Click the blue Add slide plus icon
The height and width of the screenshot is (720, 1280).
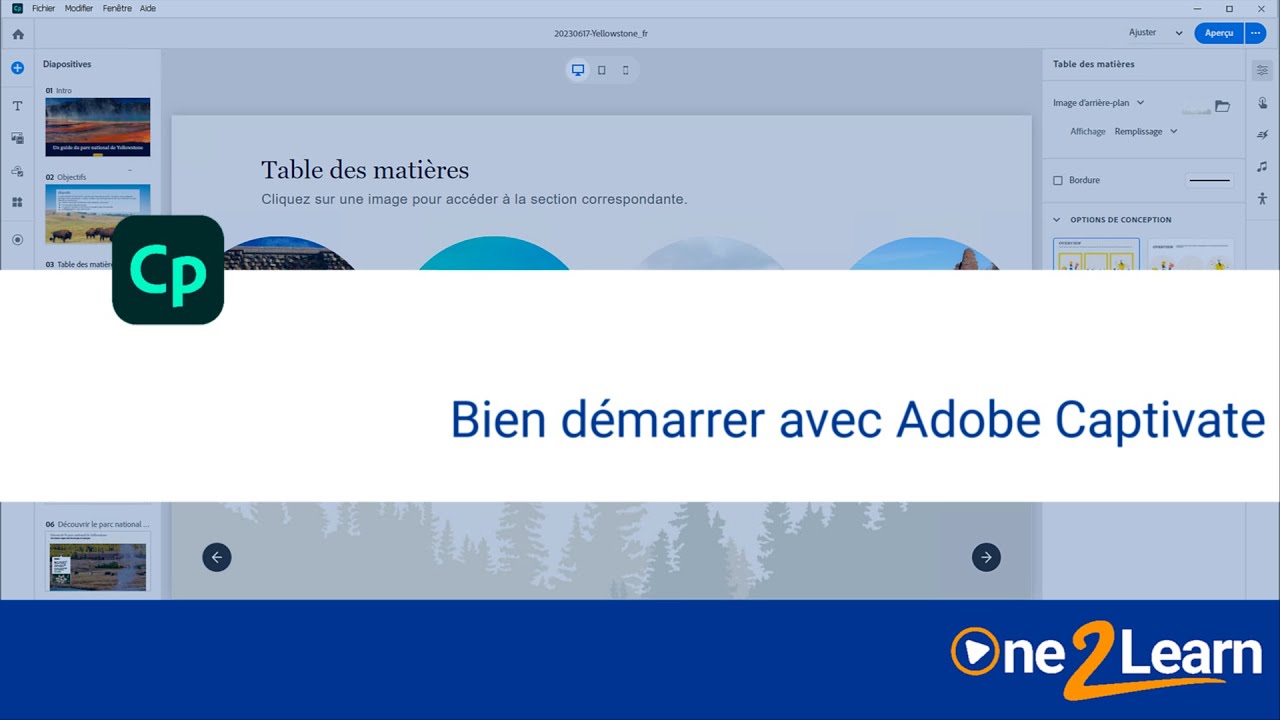[17, 68]
